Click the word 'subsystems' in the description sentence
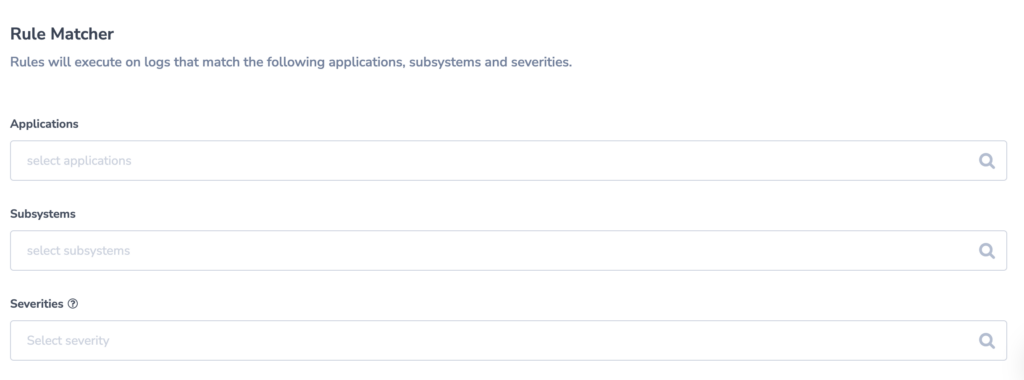Image resolution: width=1024 pixels, height=380 pixels. [443, 63]
